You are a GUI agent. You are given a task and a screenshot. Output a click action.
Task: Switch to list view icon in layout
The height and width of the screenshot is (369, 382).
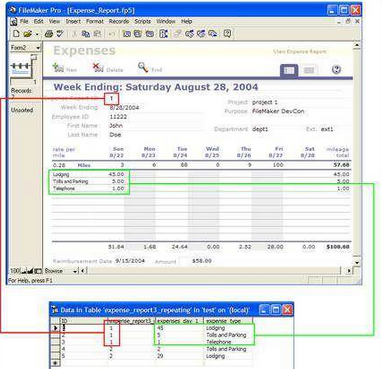point(309,70)
